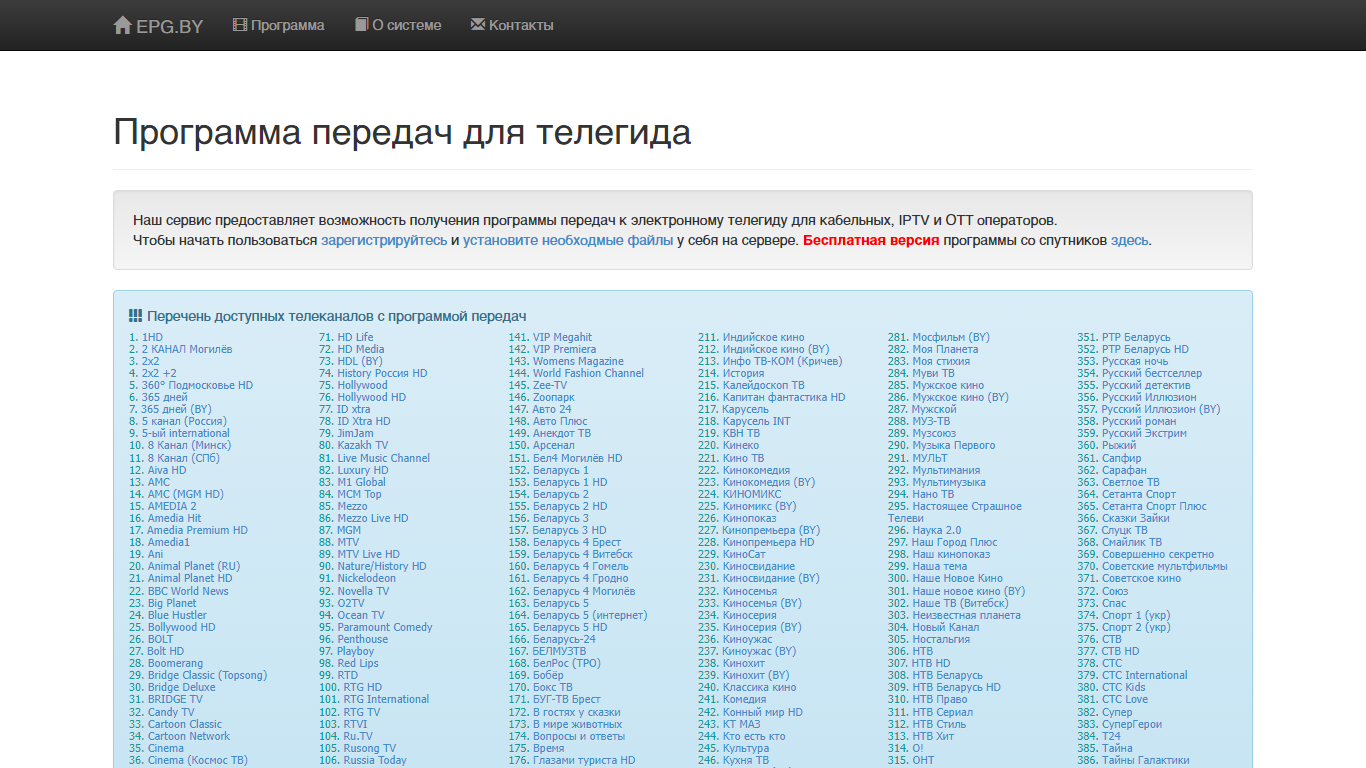Select channel Animal Planet (RU)
1366x768 pixels.
[x=194, y=566]
